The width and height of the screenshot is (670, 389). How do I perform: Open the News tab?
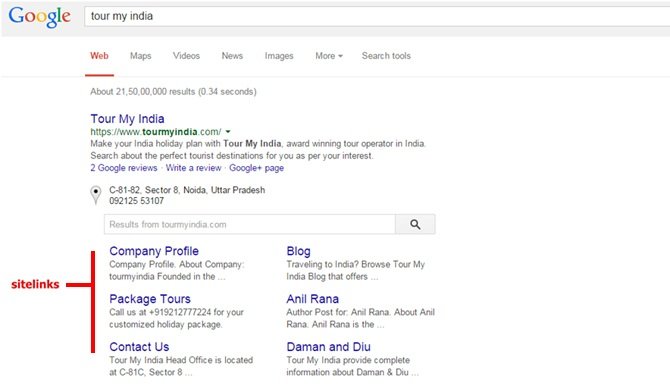232,56
